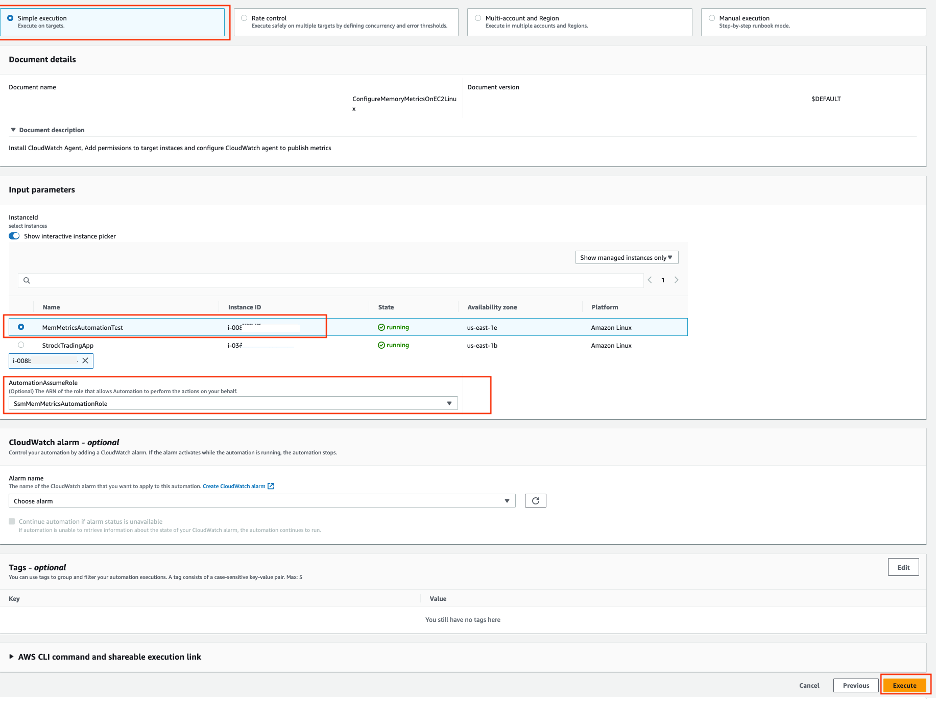The width and height of the screenshot is (936, 702).
Task: Expand AWS CLI command and shareable execution link
Action: [104, 657]
